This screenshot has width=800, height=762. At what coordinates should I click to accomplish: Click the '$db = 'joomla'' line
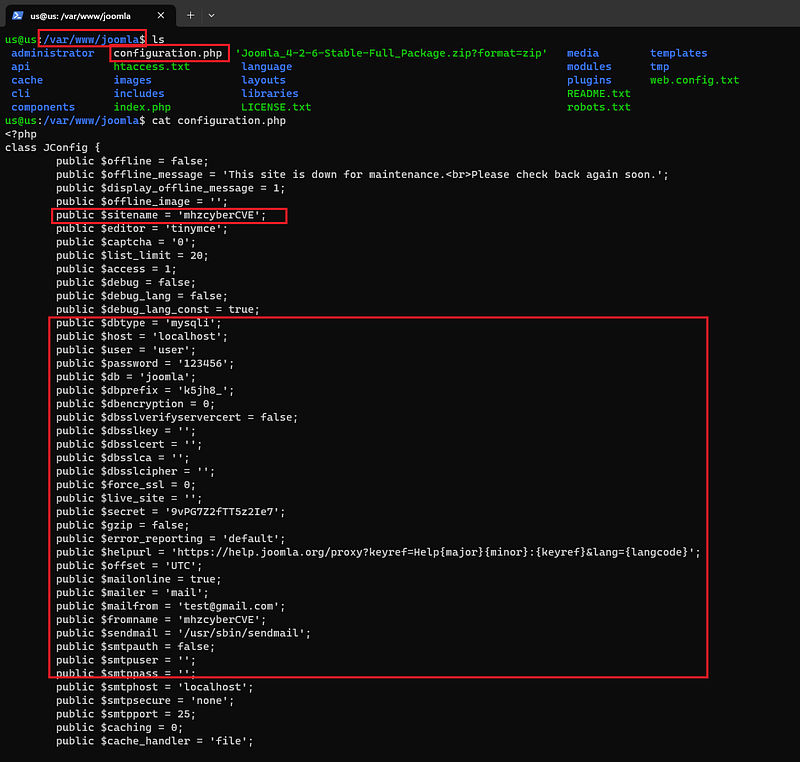(126, 377)
